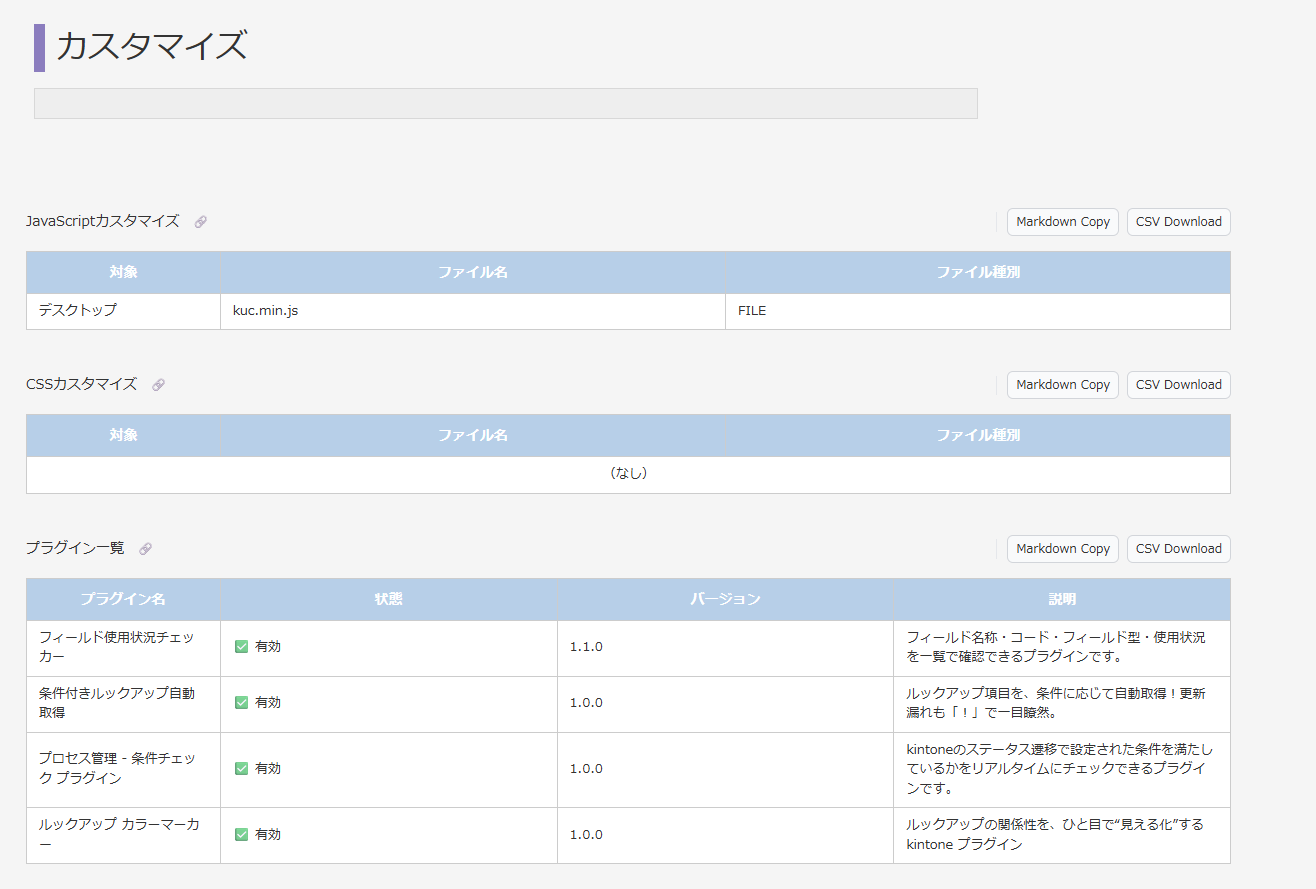Click the 有効 check icon for ルックアップ カラーマーカー

coord(241,835)
